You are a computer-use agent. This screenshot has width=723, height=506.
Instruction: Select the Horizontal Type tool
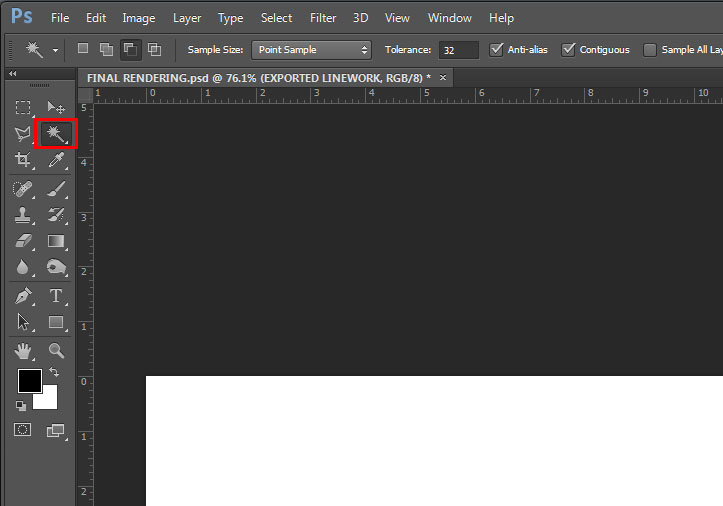point(56,296)
